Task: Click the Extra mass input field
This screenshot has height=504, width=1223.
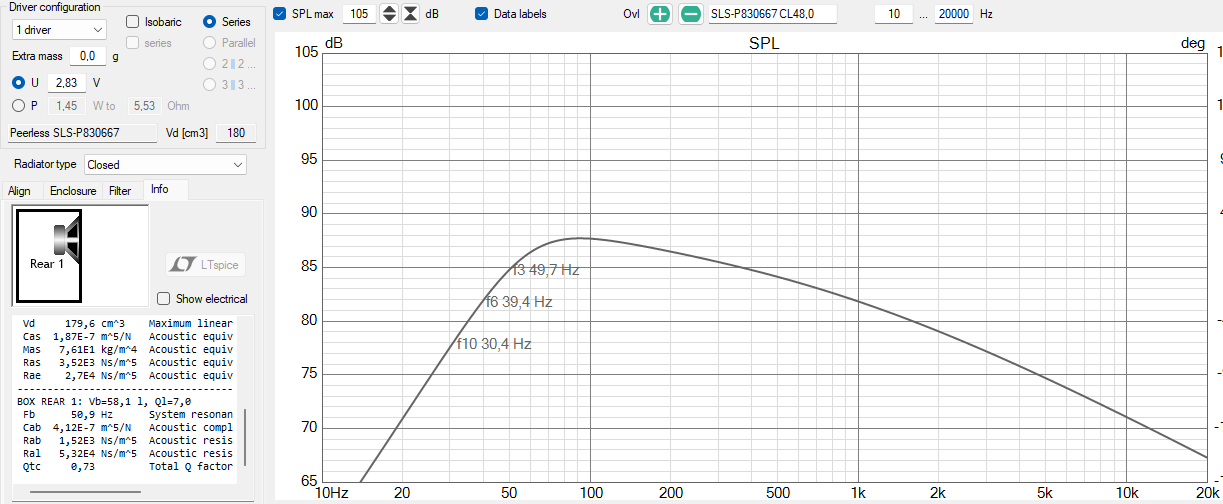Action: (86, 56)
